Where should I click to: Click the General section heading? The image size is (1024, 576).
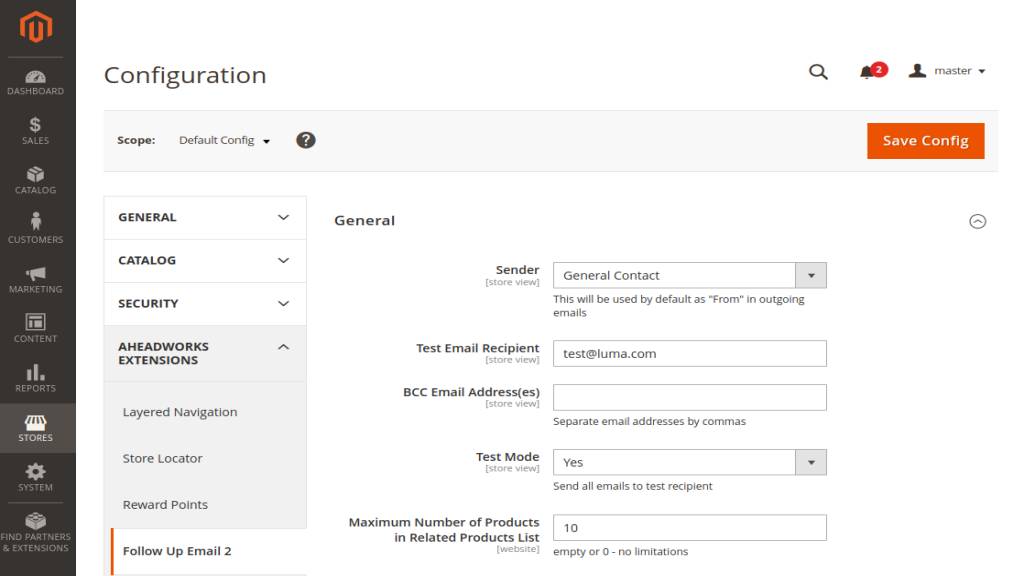coord(364,221)
